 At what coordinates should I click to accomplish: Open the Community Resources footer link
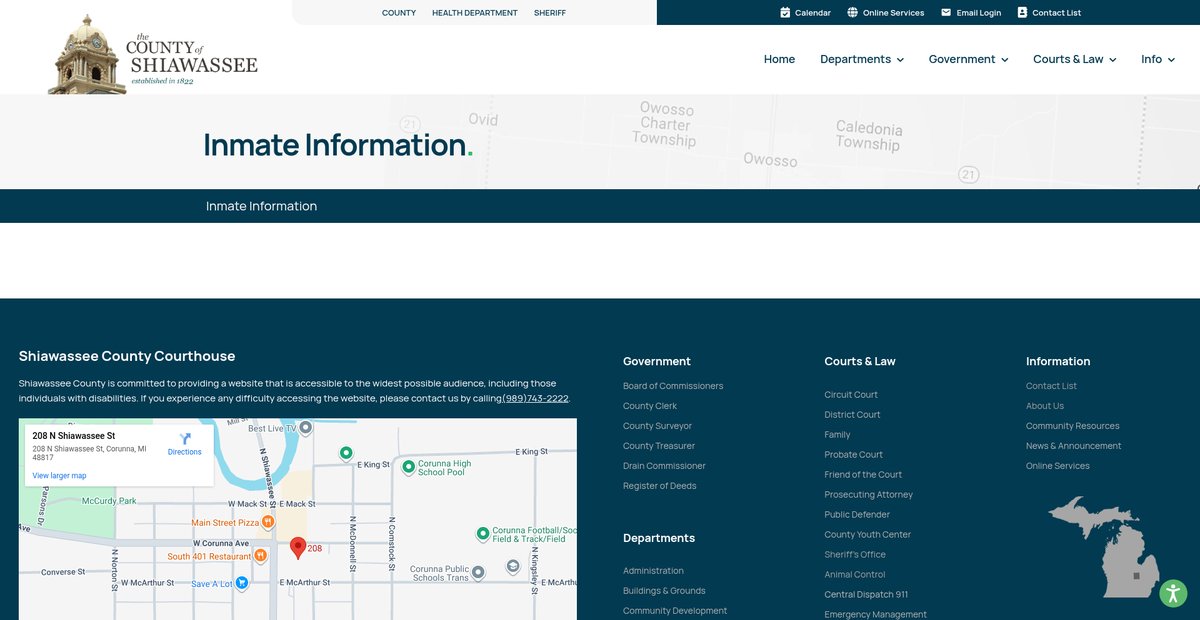click(x=1073, y=426)
